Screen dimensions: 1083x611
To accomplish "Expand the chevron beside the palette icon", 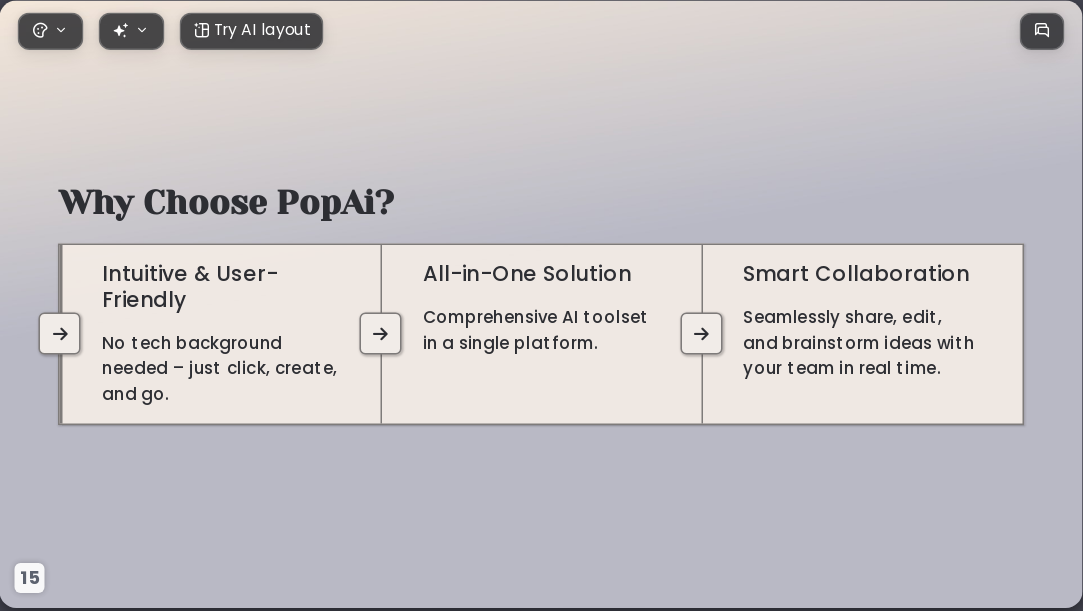I will 61,30.
